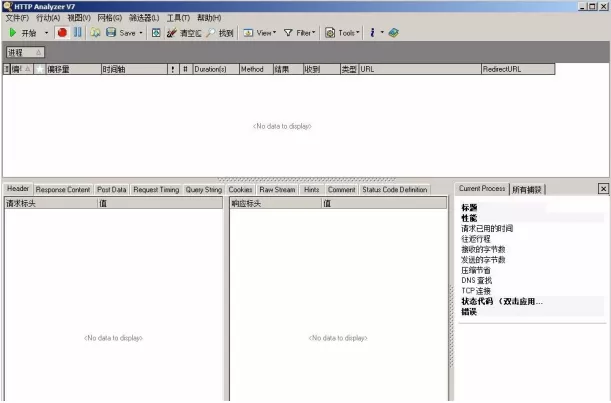Select the 往返行程 row
611x403 pixels.
(532, 239)
